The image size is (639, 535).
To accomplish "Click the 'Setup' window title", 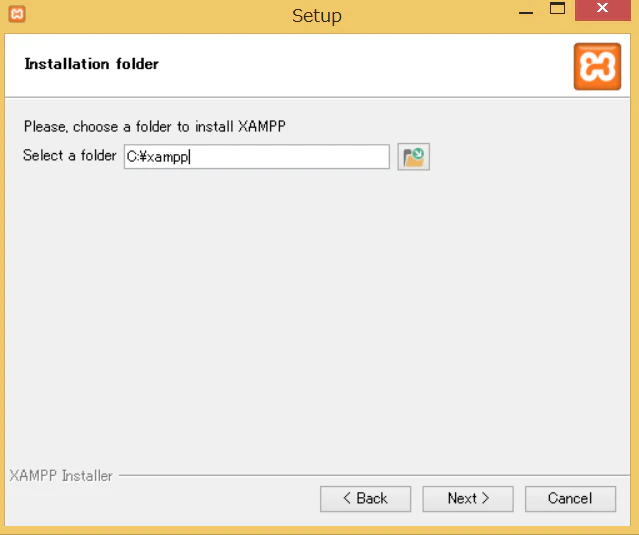I will [317, 16].
